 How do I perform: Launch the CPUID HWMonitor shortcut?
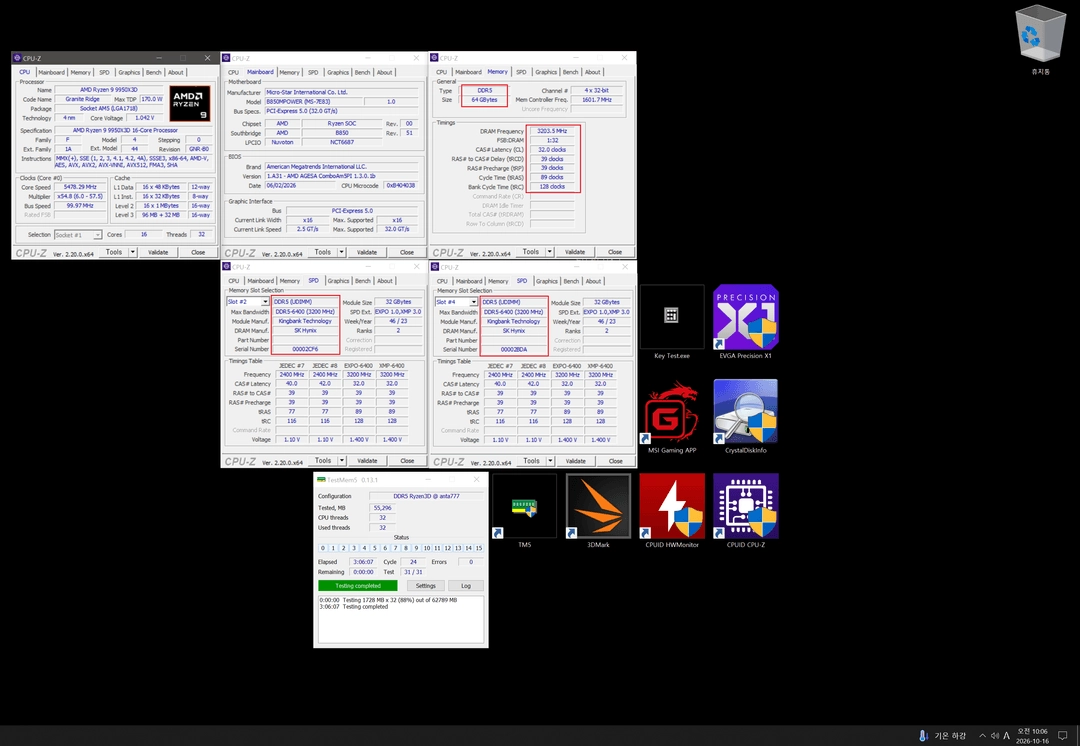[672, 510]
